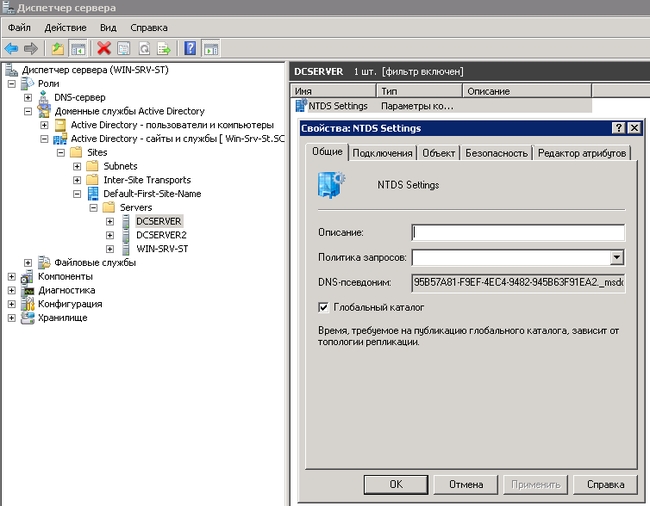
Task: Click the Properties icon in the toolbar
Action: point(124,48)
